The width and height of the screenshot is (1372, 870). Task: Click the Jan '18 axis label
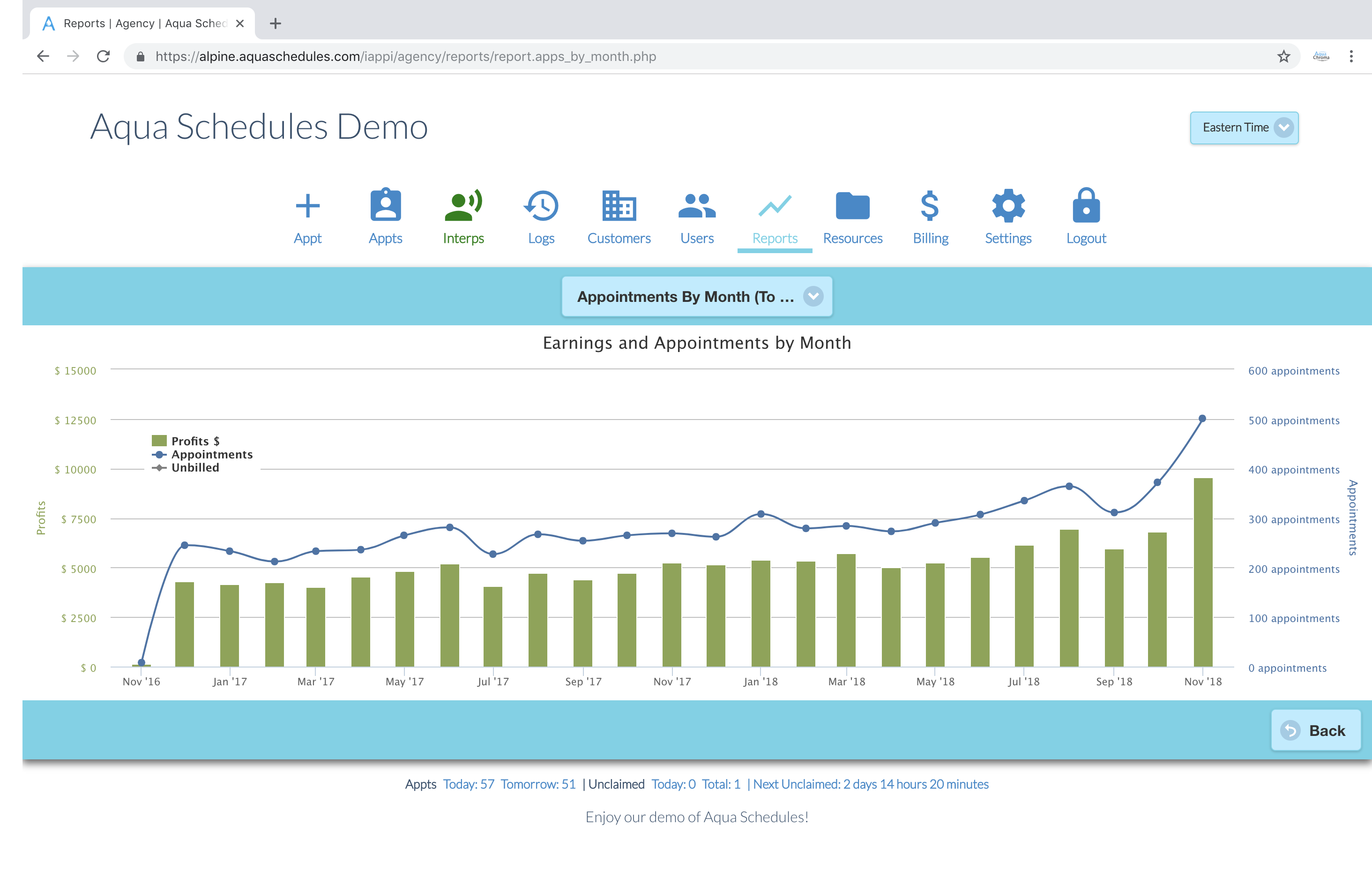(760, 681)
